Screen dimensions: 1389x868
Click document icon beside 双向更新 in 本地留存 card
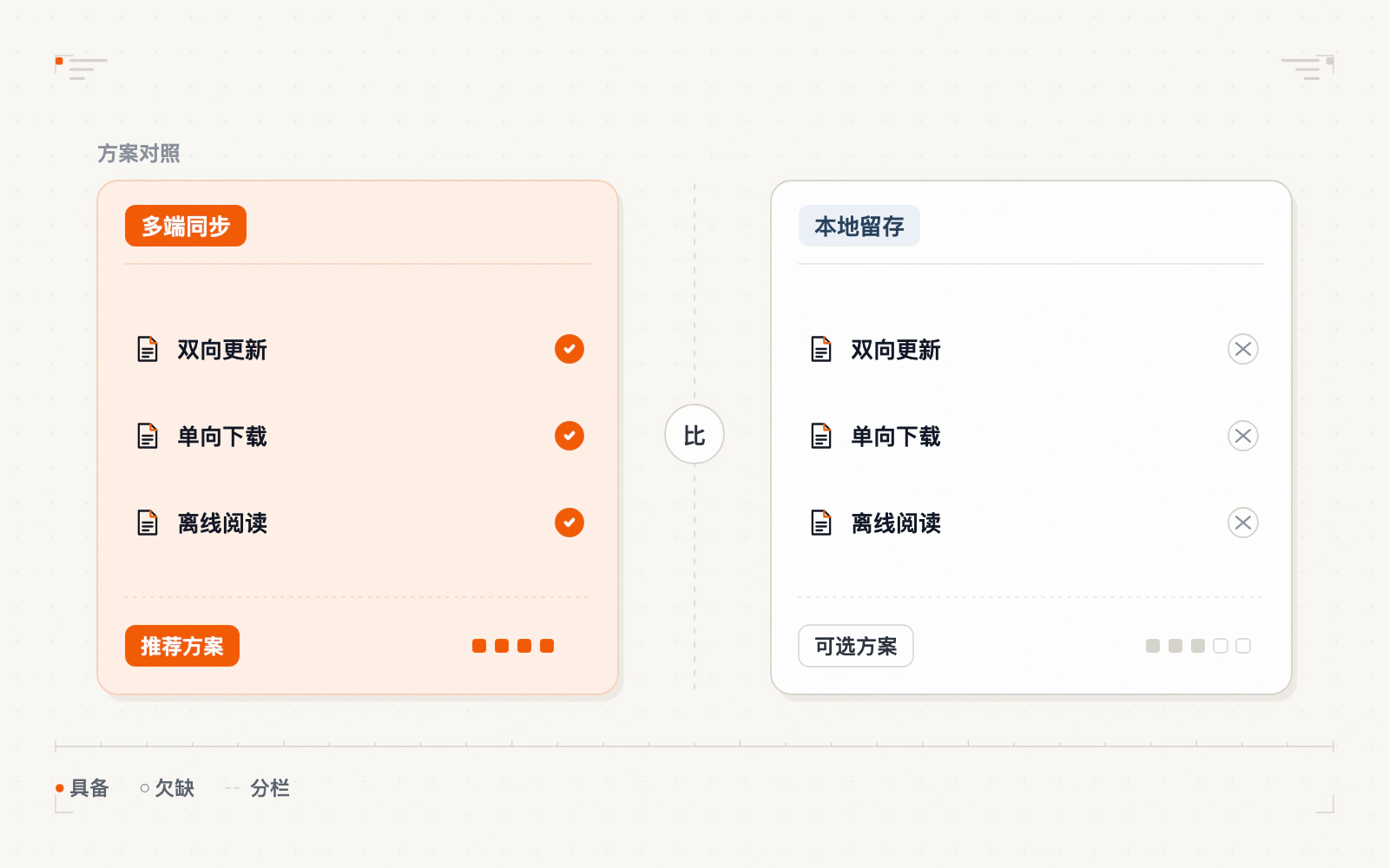(x=821, y=349)
